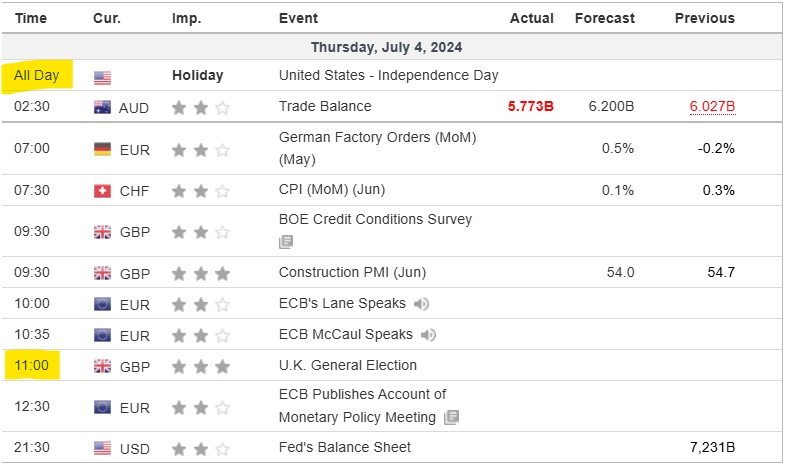Open the document icon next to Monetary Policy Meeting
The width and height of the screenshot is (792, 466).
(x=452, y=417)
